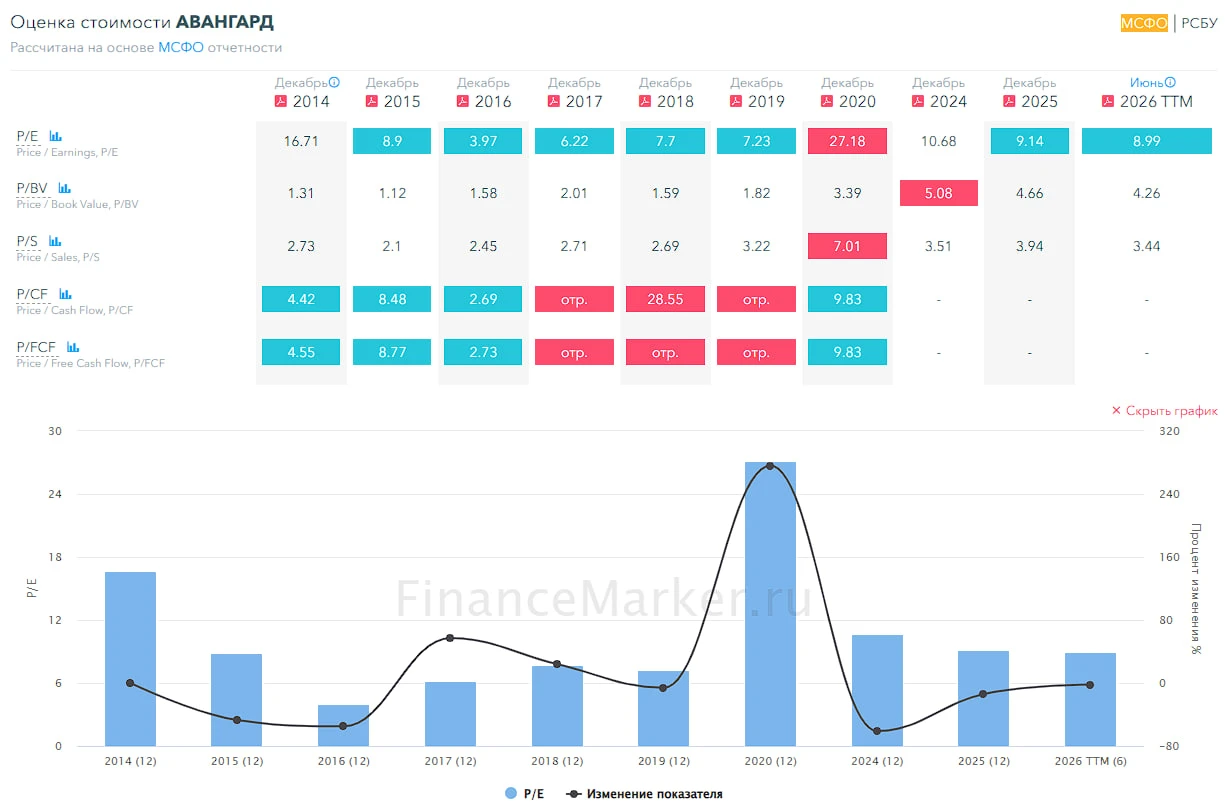Open the 2026 TTM PDF report icon

[x=1107, y=101]
